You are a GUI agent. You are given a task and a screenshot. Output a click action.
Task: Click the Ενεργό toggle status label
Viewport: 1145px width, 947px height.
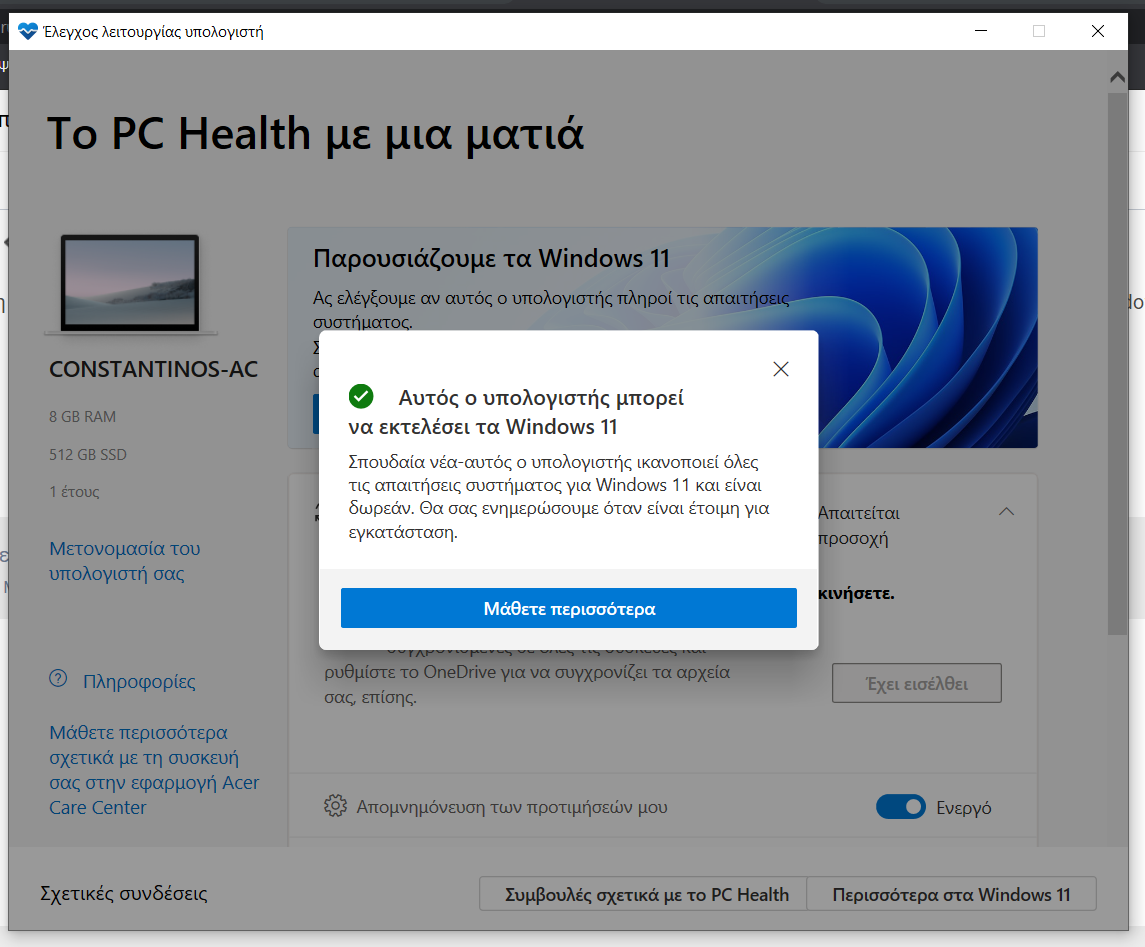point(963,808)
